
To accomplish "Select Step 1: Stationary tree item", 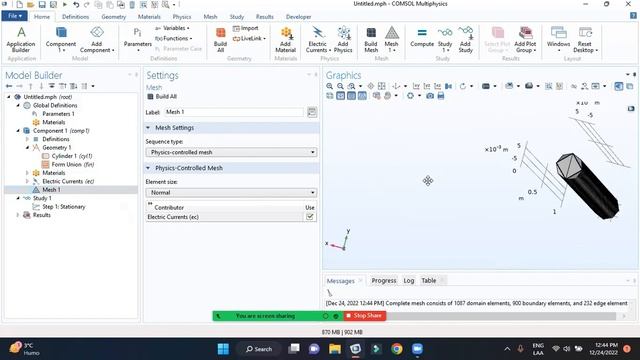I will [x=64, y=207].
